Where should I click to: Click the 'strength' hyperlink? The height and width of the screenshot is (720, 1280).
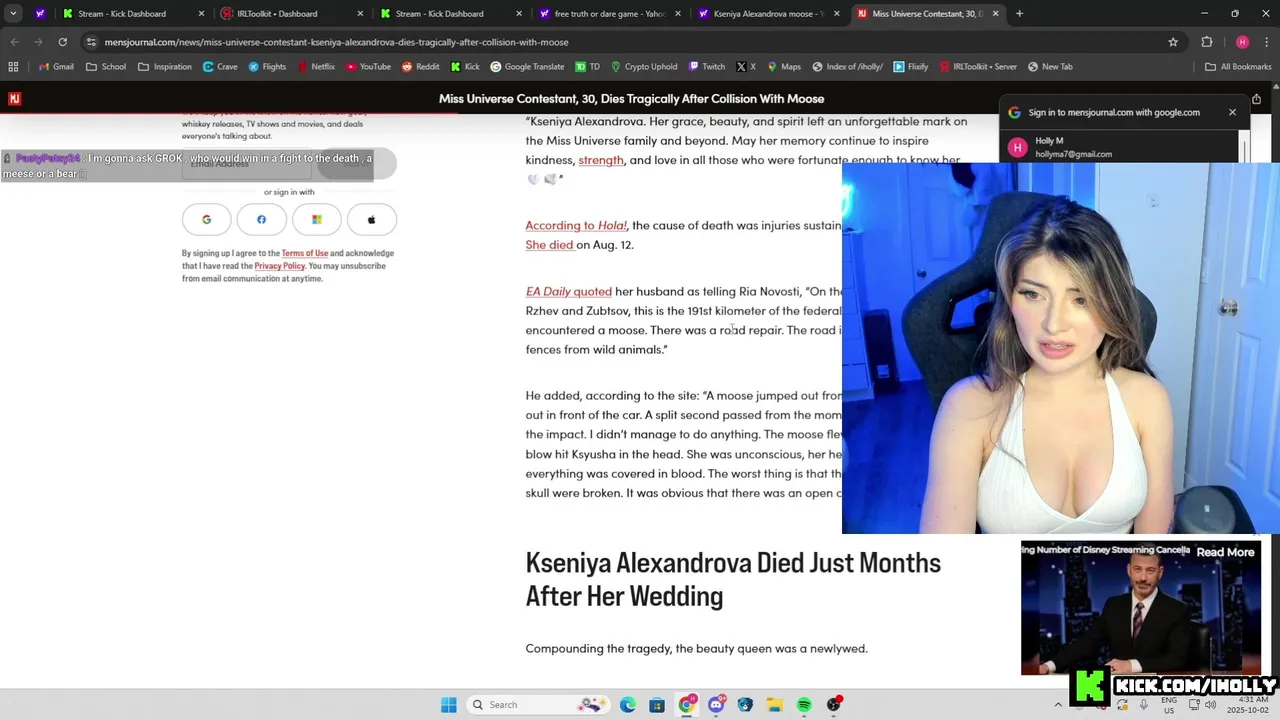(x=601, y=160)
